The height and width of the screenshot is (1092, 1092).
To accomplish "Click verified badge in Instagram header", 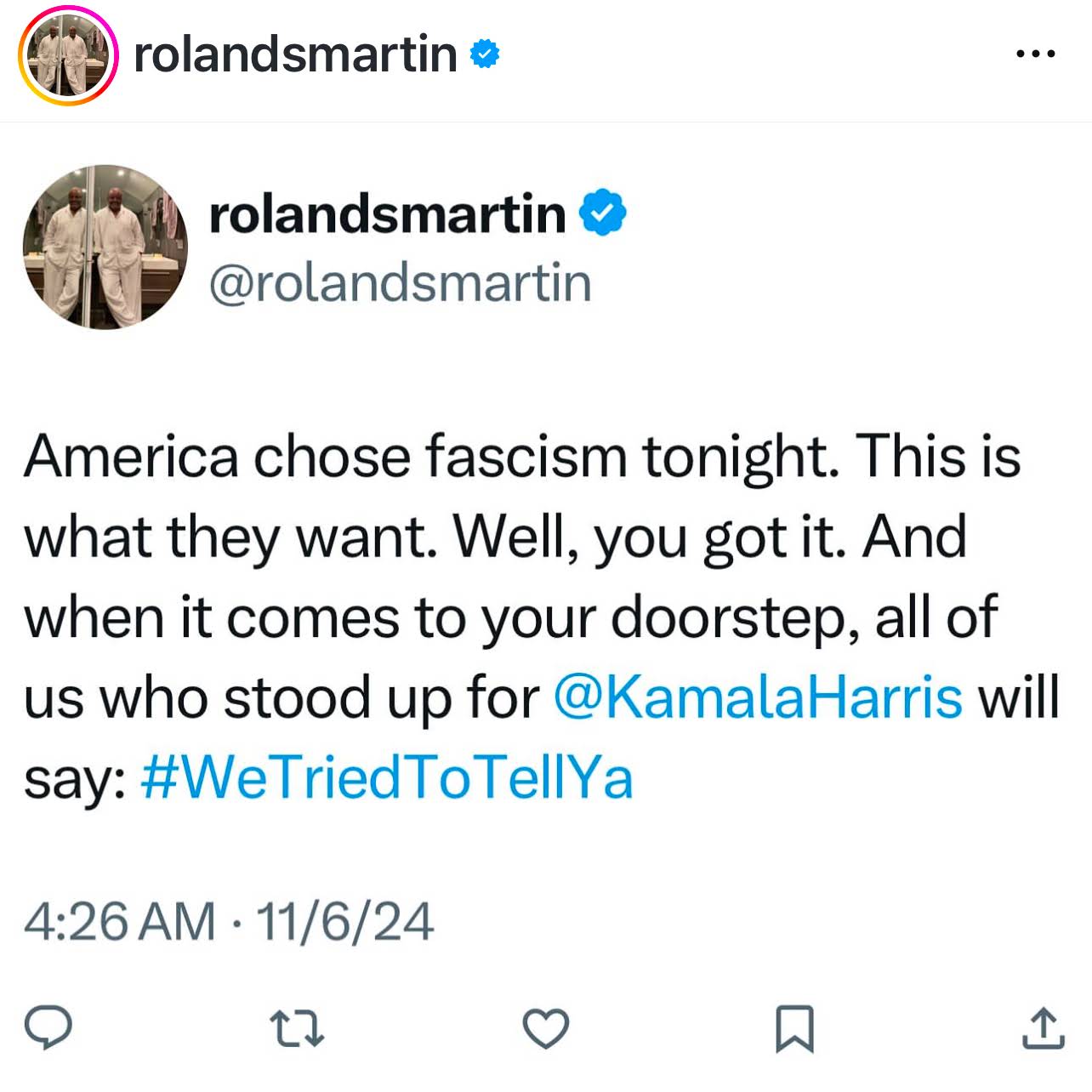I will (485, 54).
